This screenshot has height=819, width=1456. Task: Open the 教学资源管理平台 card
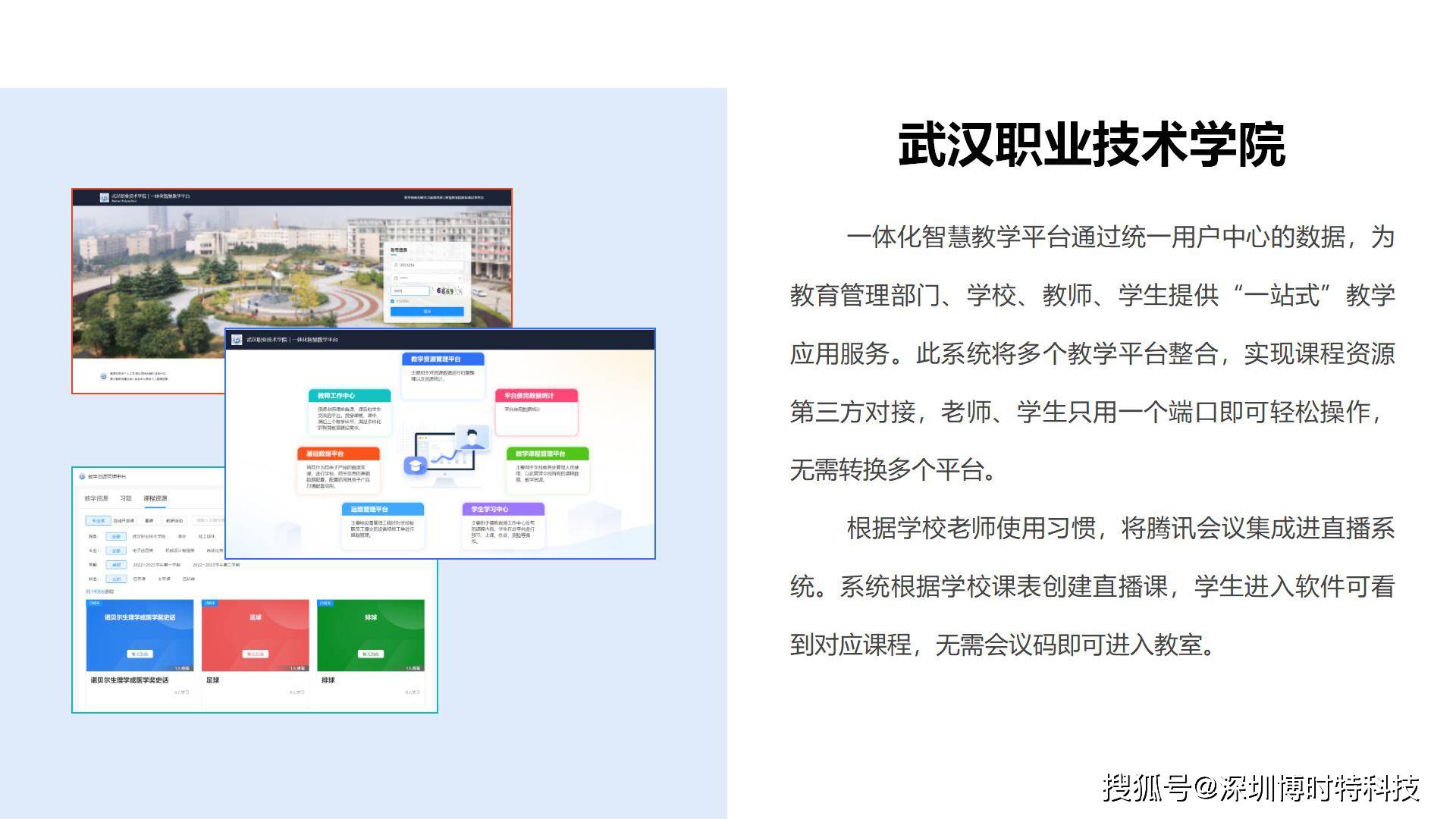443,375
